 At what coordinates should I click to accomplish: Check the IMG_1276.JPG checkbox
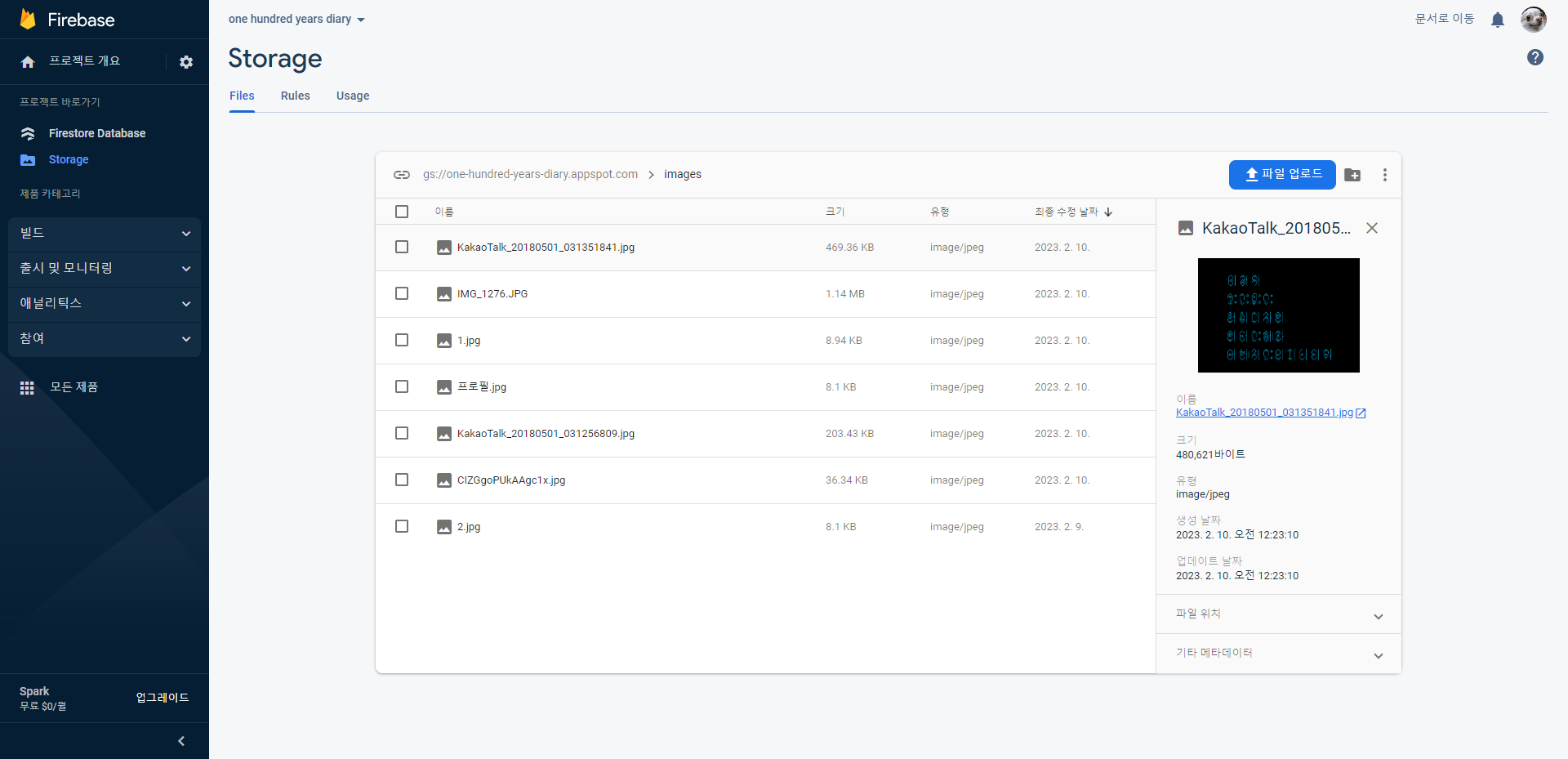click(402, 293)
